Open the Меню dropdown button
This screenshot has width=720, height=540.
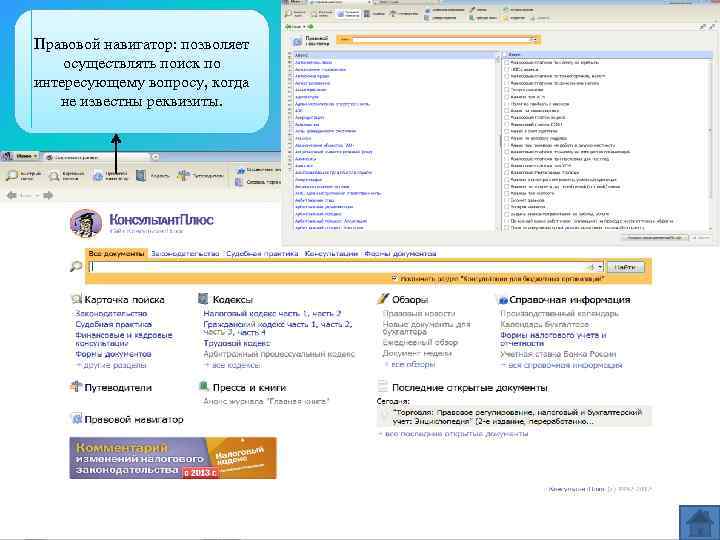(x=20, y=157)
